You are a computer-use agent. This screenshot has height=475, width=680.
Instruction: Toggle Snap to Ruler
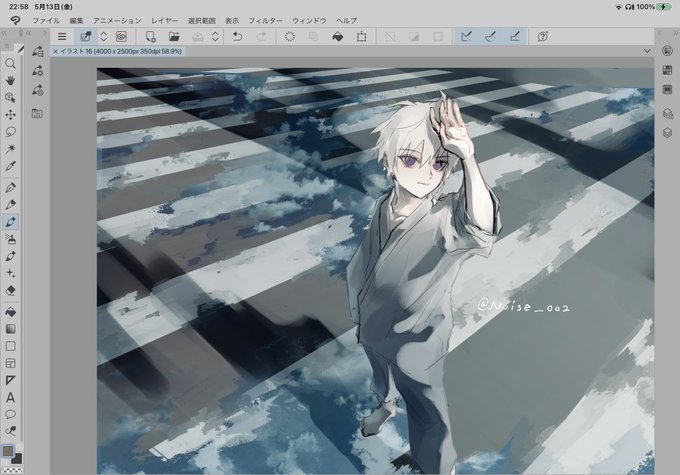tap(467, 37)
